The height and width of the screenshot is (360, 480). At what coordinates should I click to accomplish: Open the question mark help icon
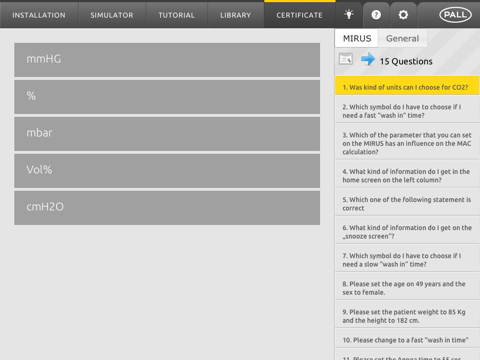pos(376,15)
